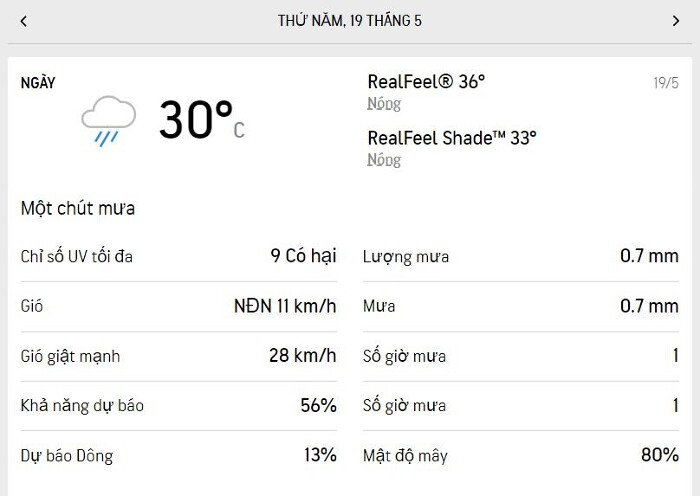The height and width of the screenshot is (496, 700).
Task: Go to next day with right arrow
Action: pos(676,21)
